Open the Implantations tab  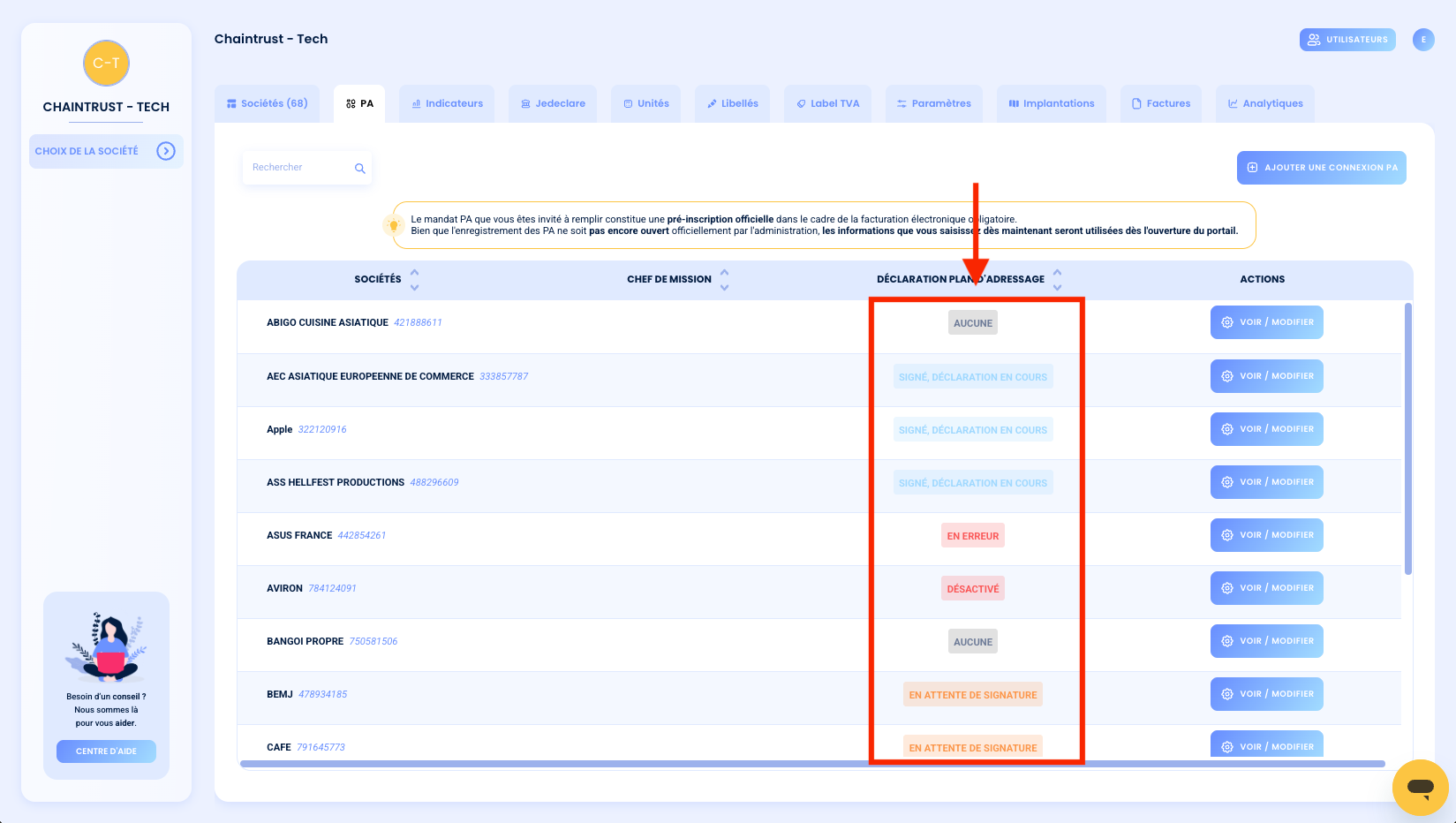(x=1052, y=103)
